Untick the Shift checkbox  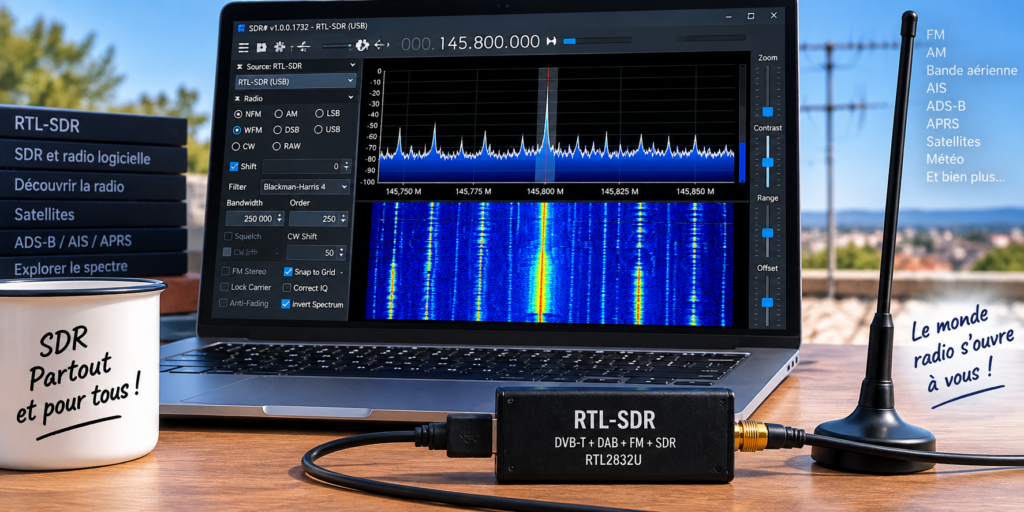point(234,166)
